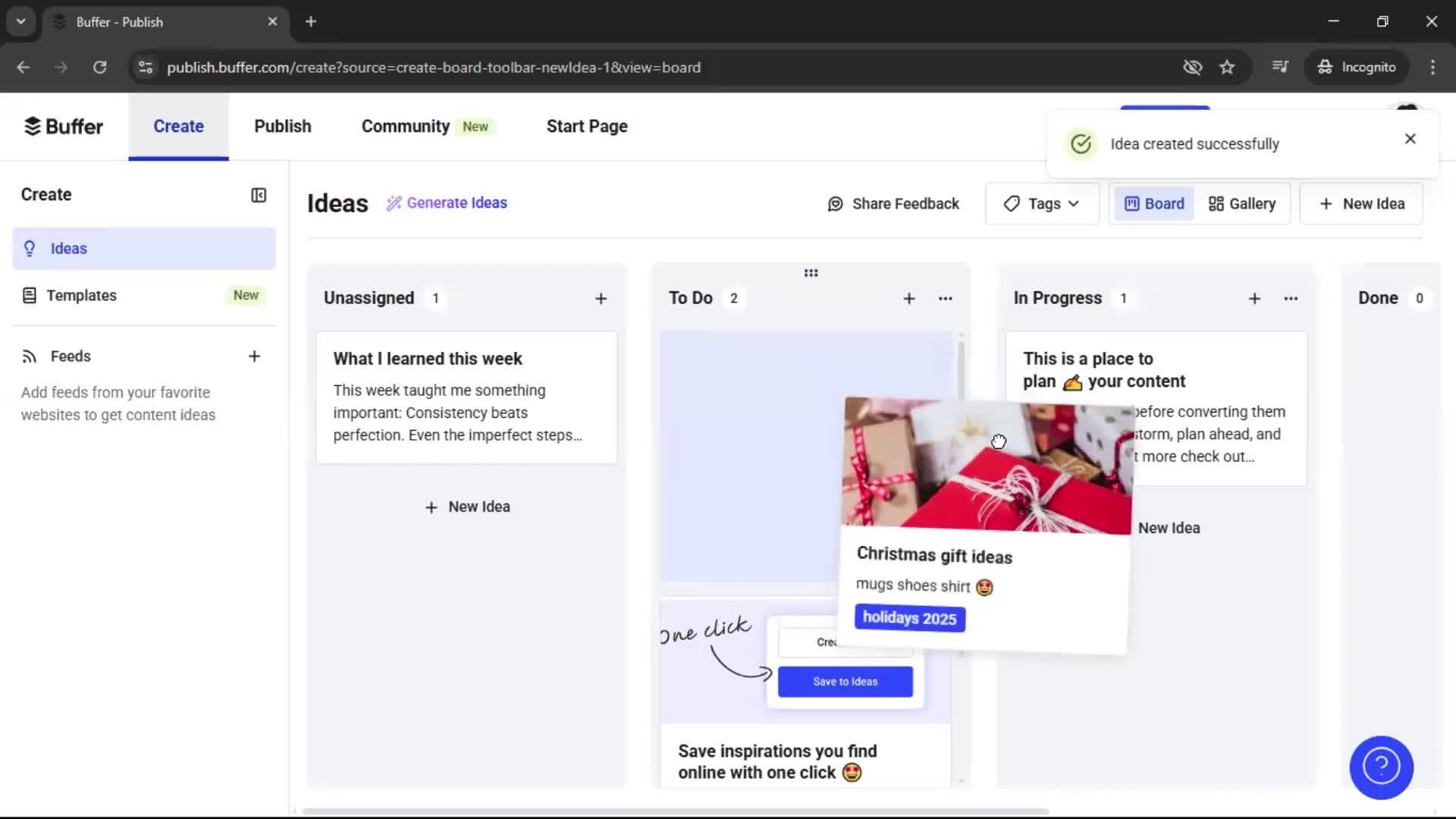
Task: Open the Chrome three-dot browser menu
Action: click(x=1432, y=67)
